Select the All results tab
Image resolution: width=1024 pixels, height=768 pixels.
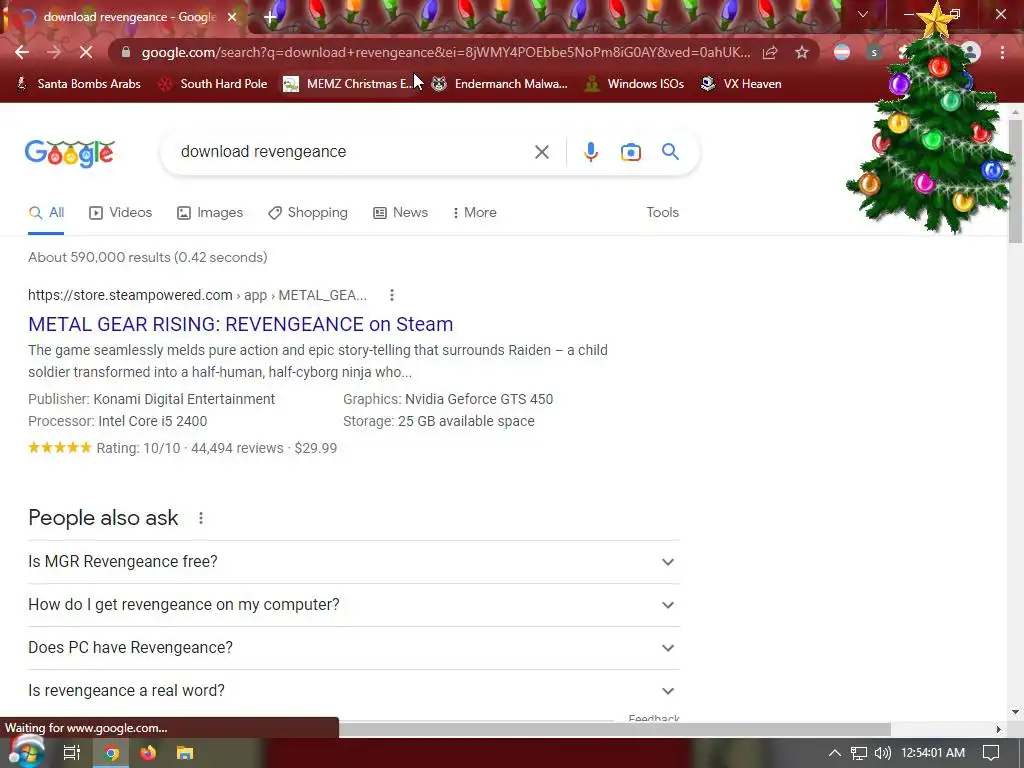46,213
